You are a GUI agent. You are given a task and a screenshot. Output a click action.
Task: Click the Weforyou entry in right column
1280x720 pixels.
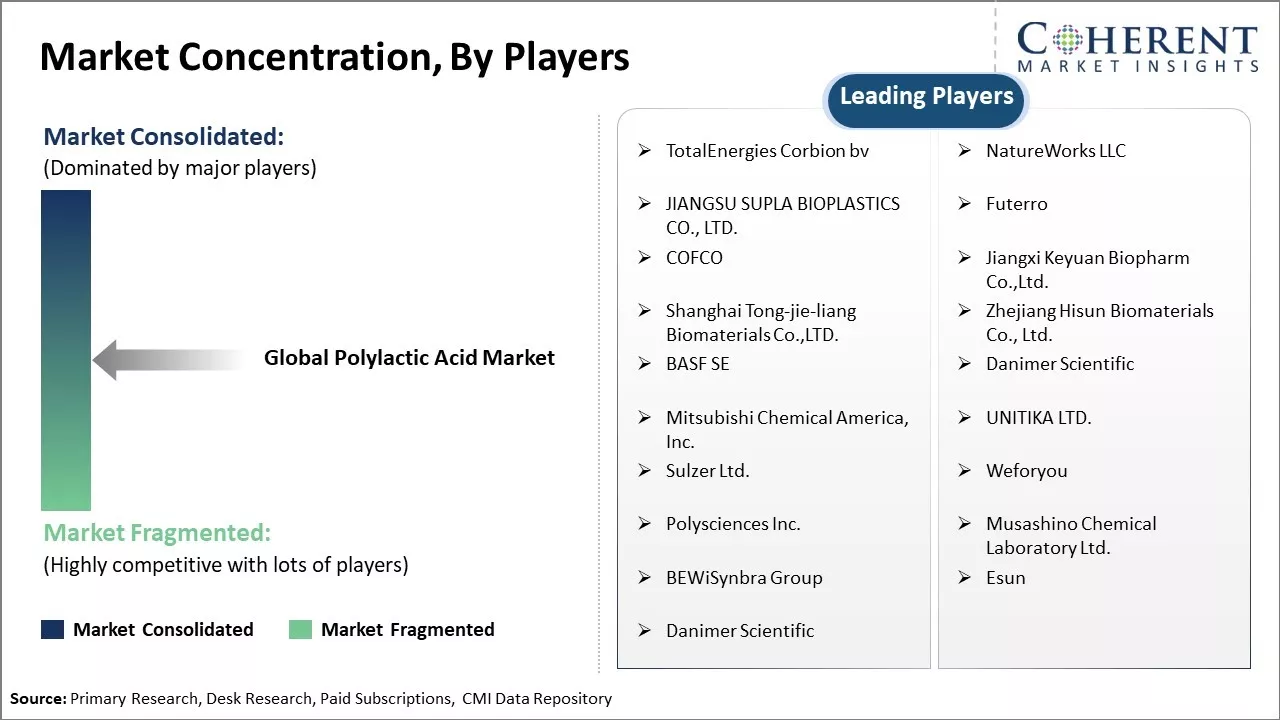[1026, 471]
